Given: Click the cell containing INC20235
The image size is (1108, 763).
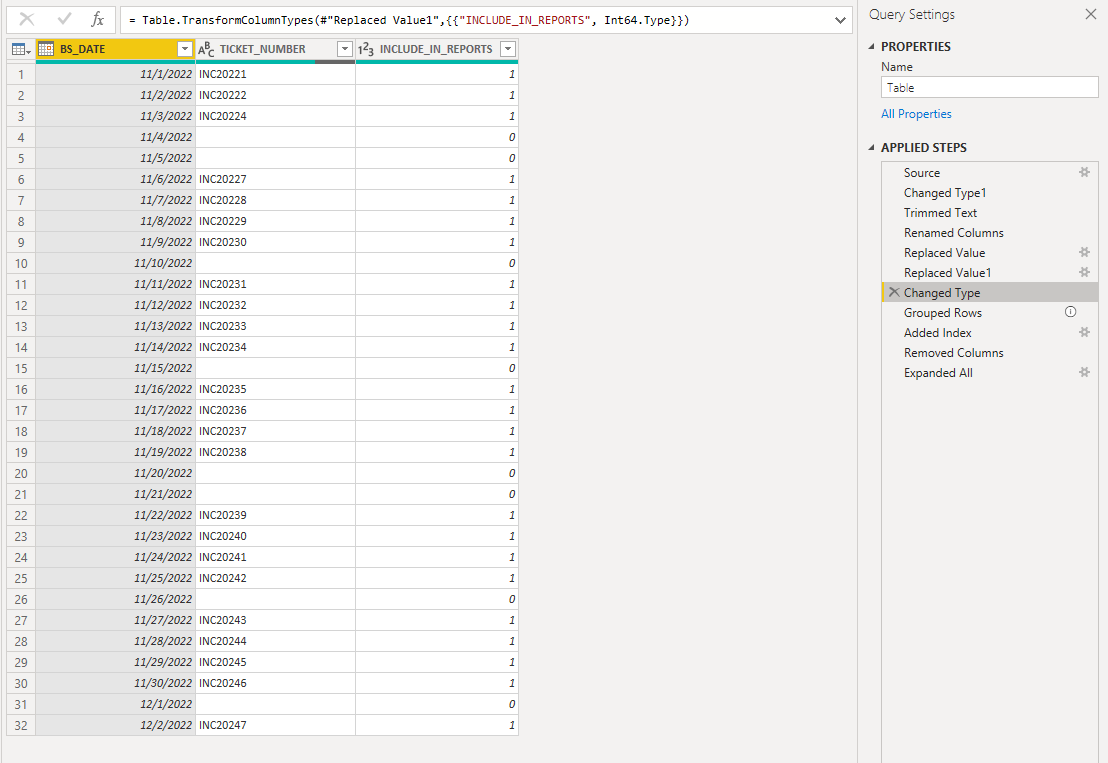Looking at the screenshot, I should [x=276, y=389].
